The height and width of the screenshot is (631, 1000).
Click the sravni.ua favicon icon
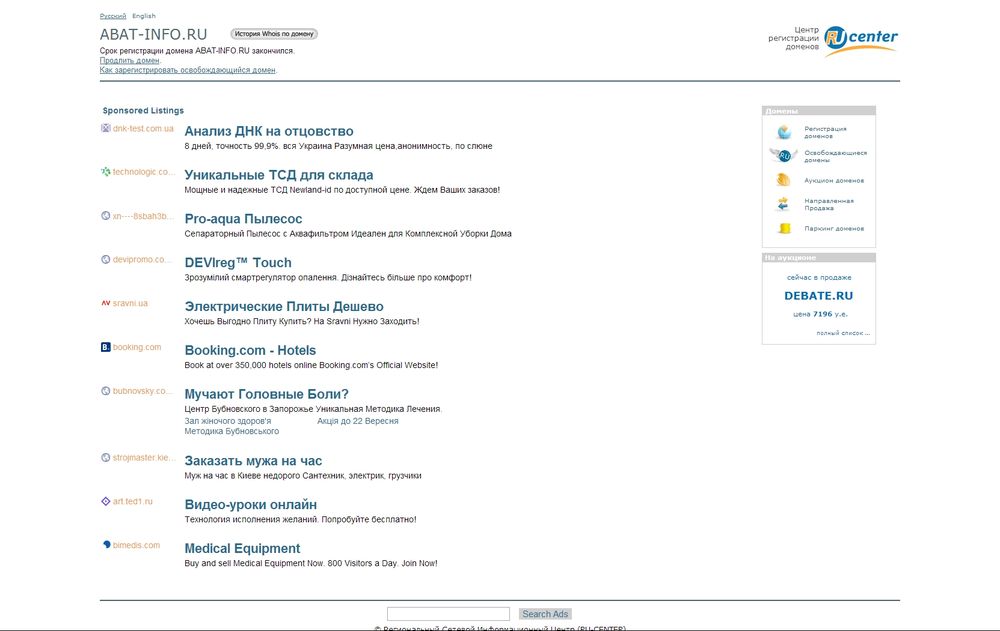point(105,303)
